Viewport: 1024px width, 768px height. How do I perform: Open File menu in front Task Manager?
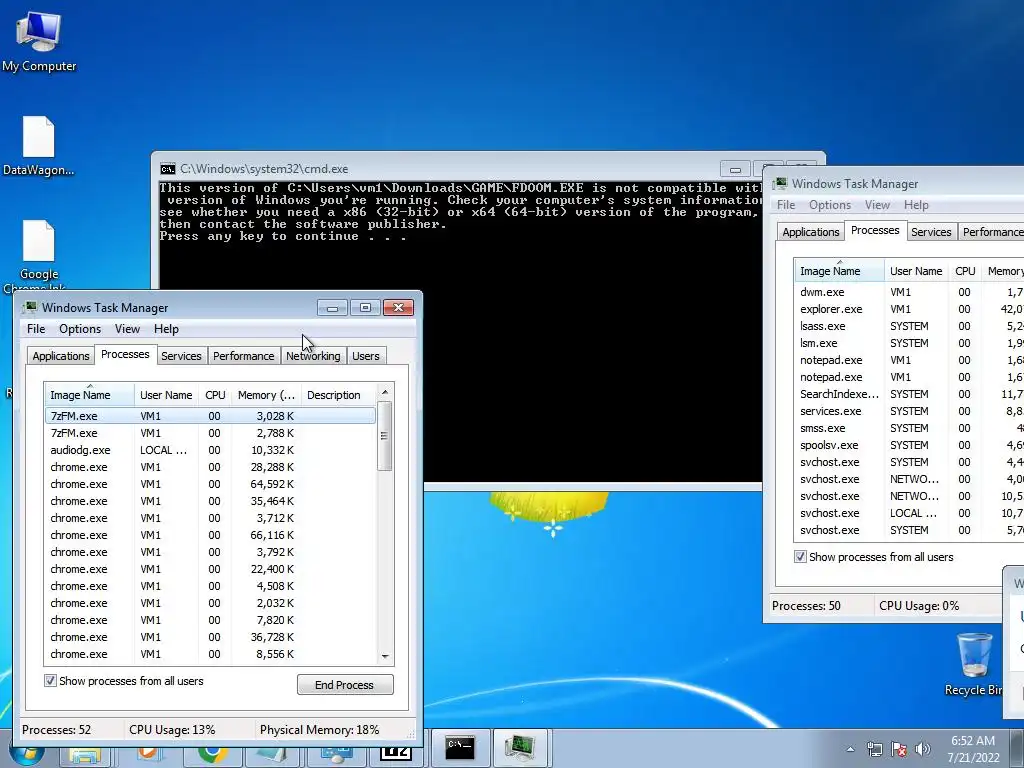tap(36, 328)
